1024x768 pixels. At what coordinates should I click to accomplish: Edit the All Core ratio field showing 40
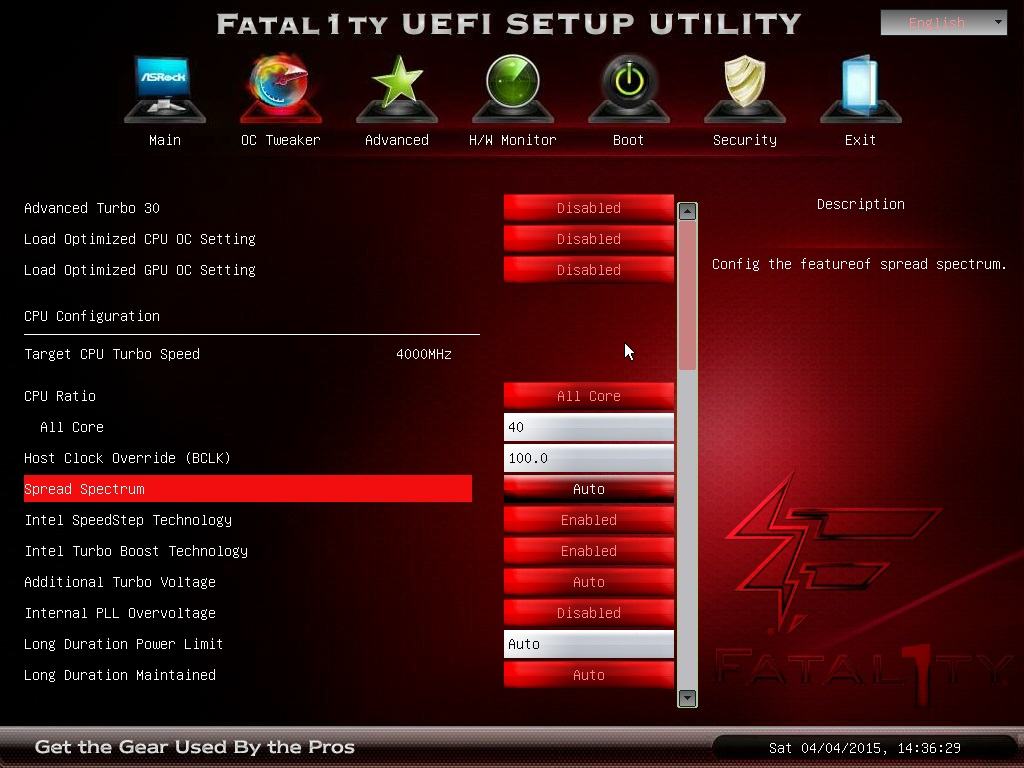[x=588, y=427]
